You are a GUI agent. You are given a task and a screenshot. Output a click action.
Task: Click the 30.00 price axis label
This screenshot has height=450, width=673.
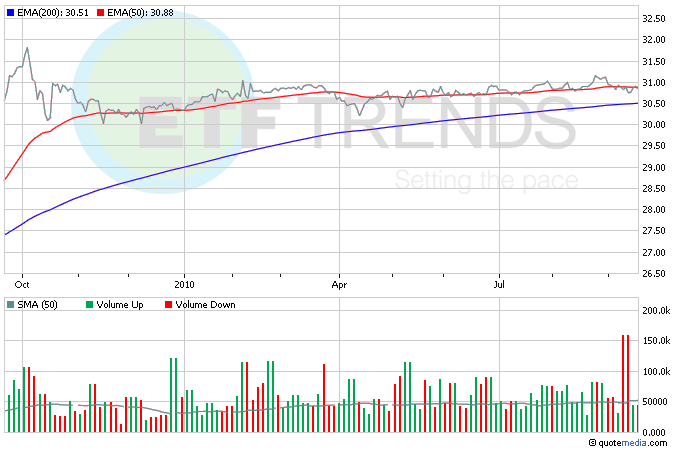[654, 125]
